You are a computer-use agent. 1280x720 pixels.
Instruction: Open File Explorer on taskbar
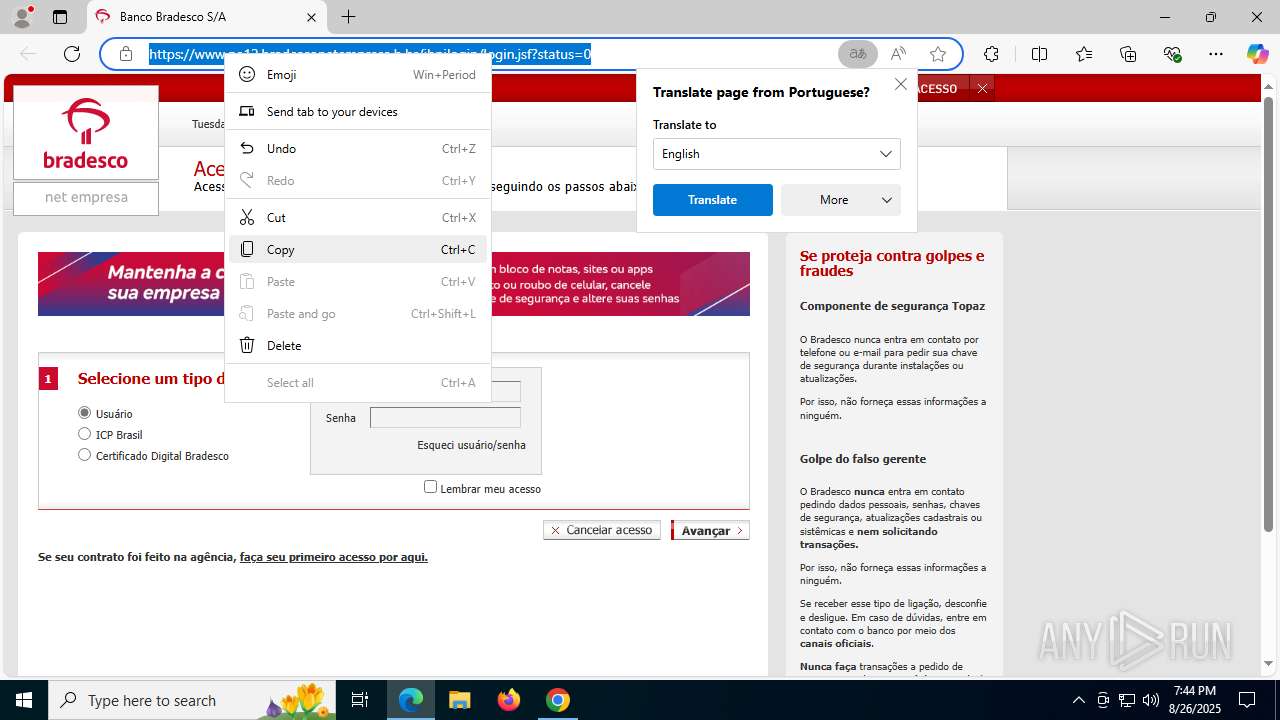[459, 700]
